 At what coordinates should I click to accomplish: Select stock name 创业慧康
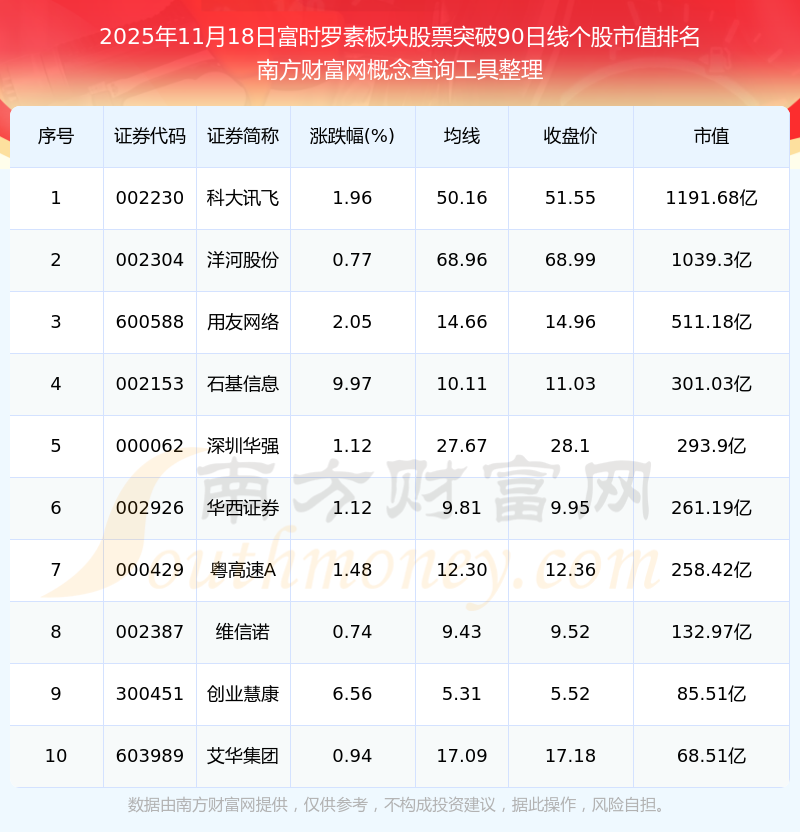243,694
